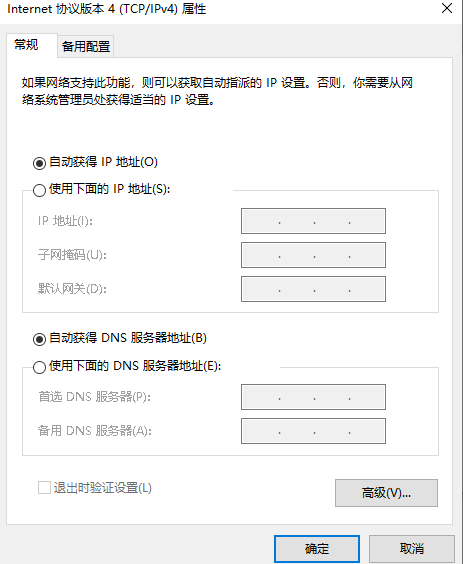This screenshot has width=463, height=564.
Task: Toggle 退出时验证设置 checkbox
Action: click(x=44, y=488)
